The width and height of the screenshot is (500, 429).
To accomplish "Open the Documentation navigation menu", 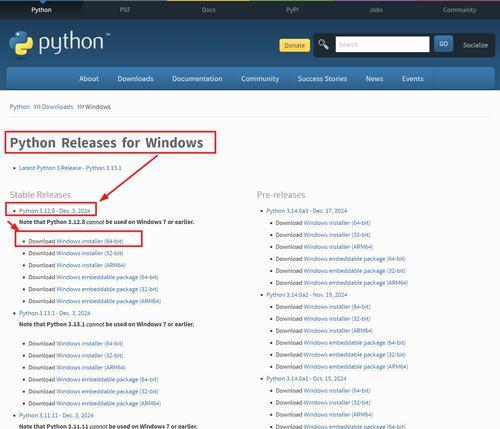I will tap(197, 79).
